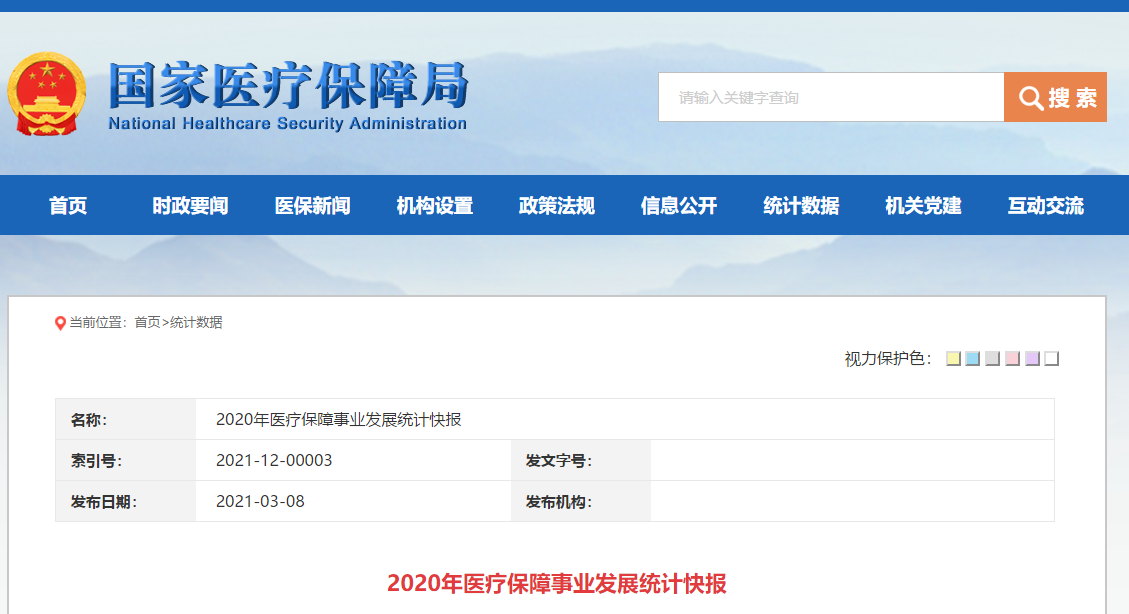Click the 发布日期 label cell

[126, 502]
